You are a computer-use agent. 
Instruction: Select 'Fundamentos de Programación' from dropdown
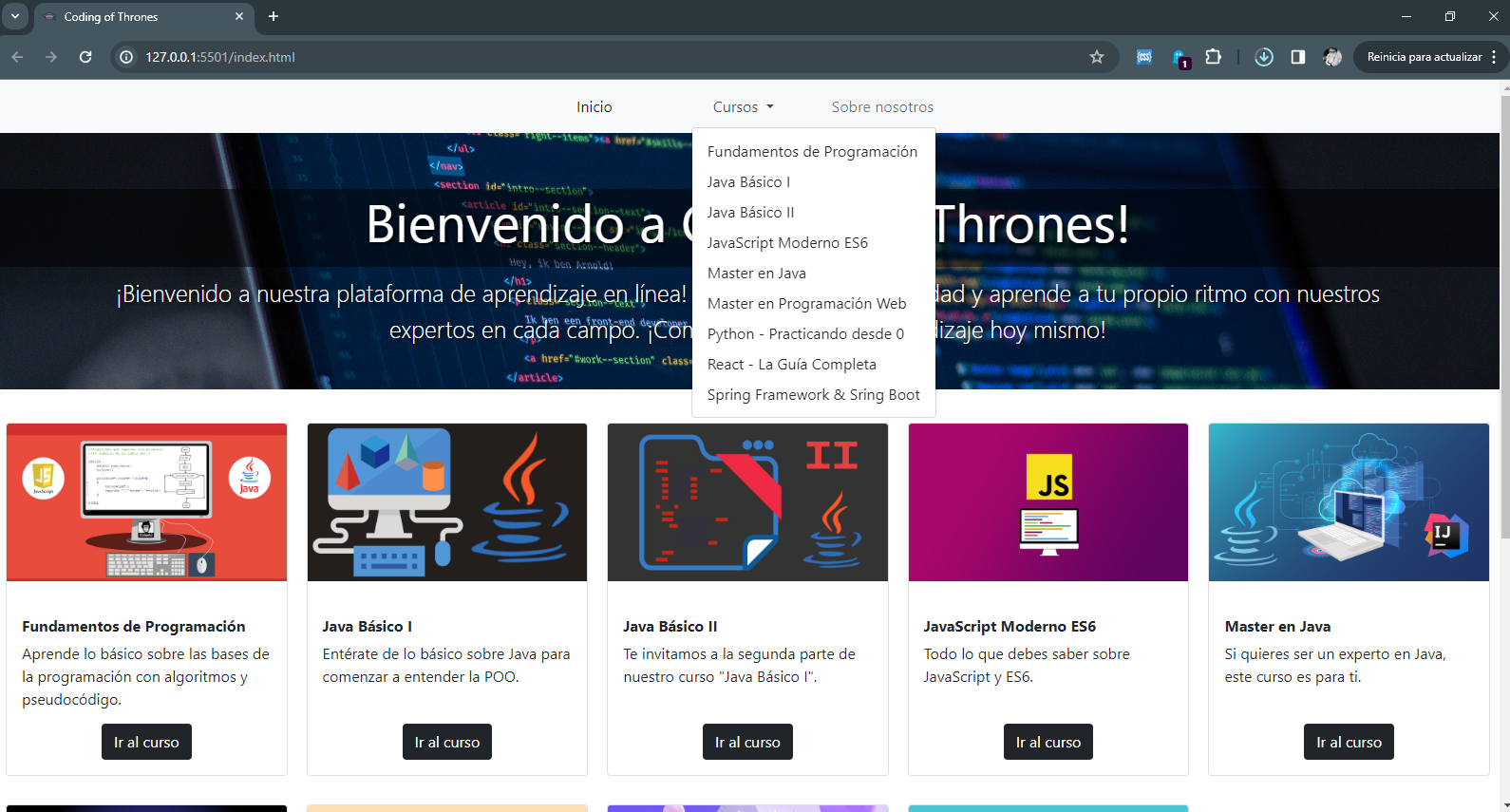pos(814,152)
